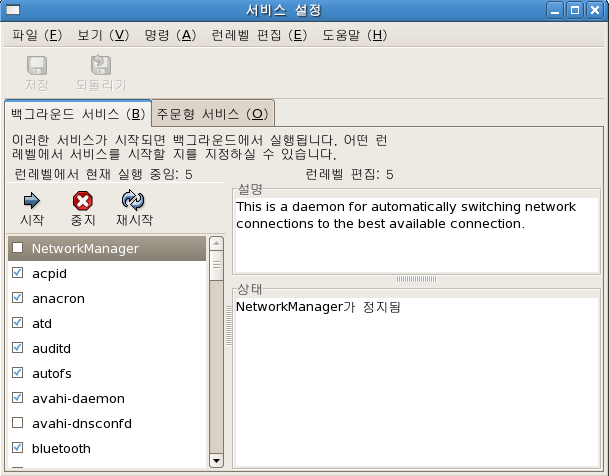Click the Save (저장) toolbar icon
The width and height of the screenshot is (609, 476).
(37, 65)
